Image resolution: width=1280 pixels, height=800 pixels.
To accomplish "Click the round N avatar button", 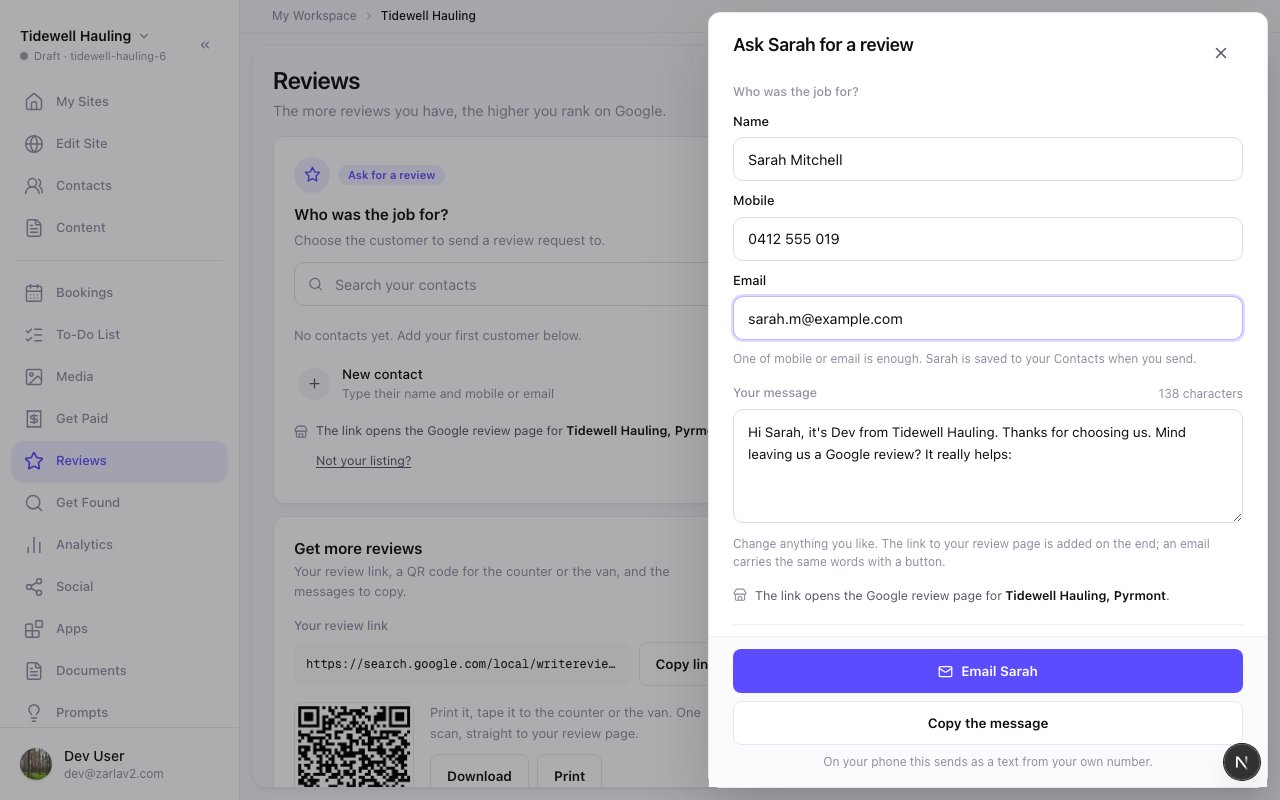I will pos(1241,762).
